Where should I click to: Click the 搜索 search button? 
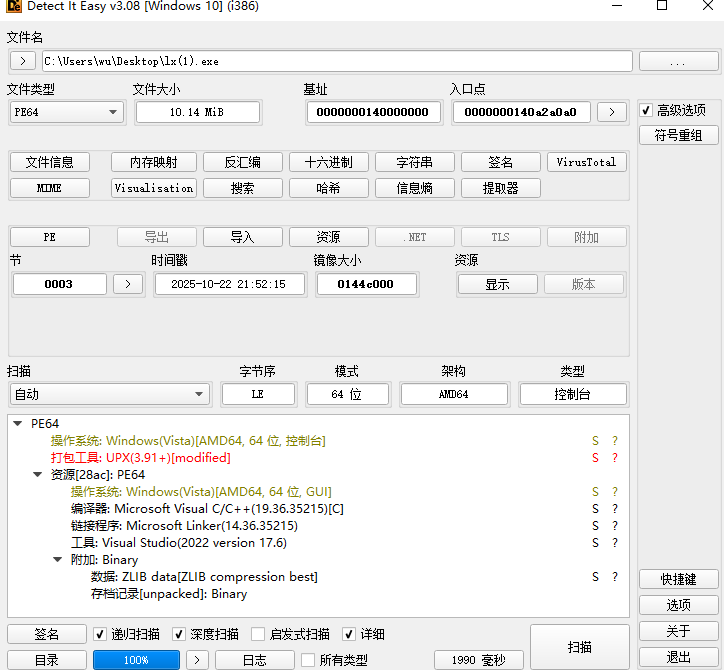[x=242, y=188]
